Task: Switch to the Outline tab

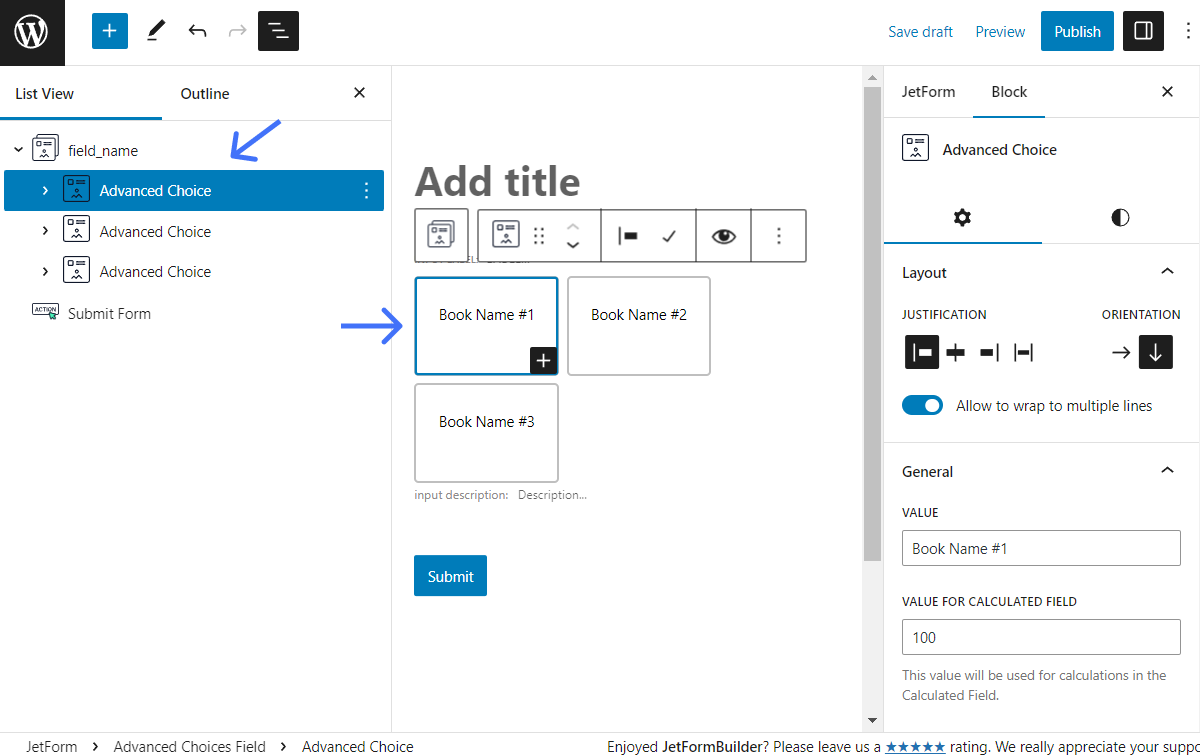Action: [x=204, y=93]
